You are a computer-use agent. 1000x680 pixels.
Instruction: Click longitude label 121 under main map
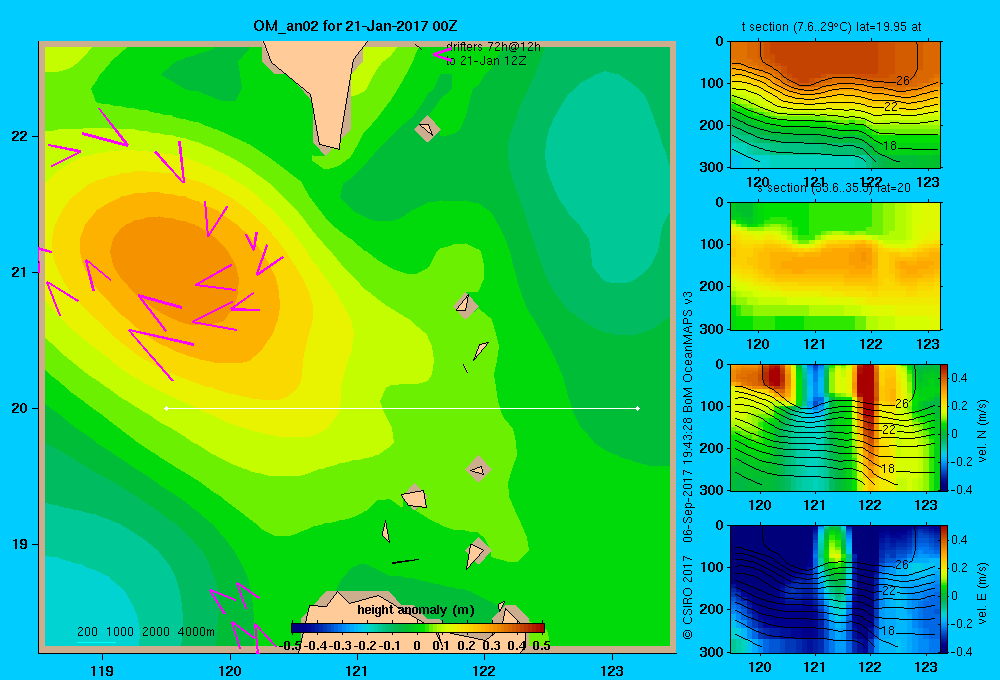point(357,670)
